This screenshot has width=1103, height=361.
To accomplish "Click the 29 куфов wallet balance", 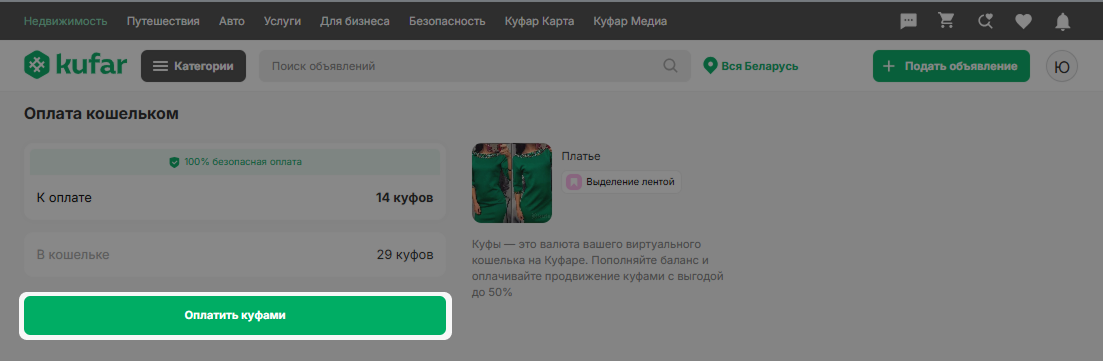I will [x=405, y=255].
